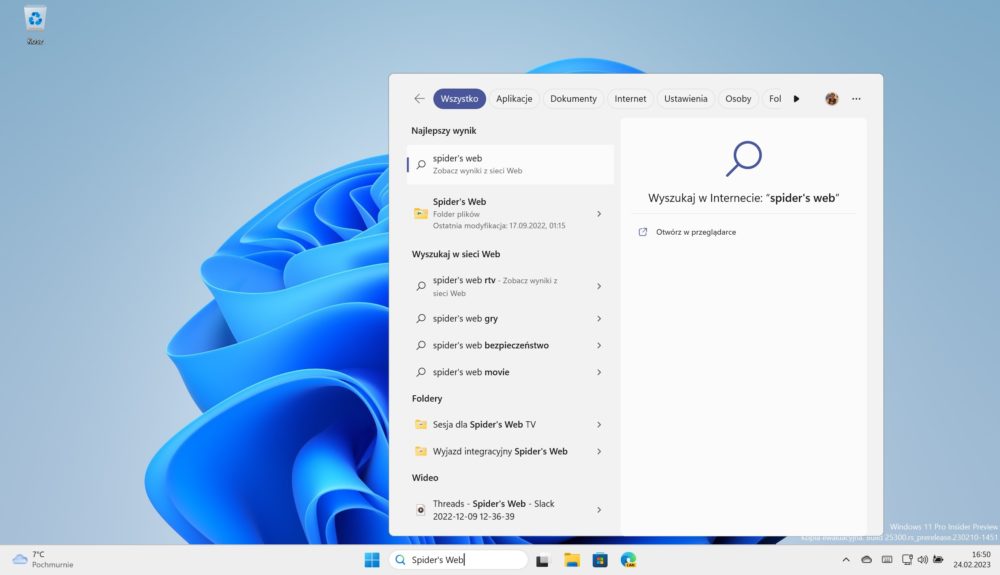Launch Microsoft Edge Canary from the taskbar
This screenshot has width=1000, height=575.
click(628, 560)
